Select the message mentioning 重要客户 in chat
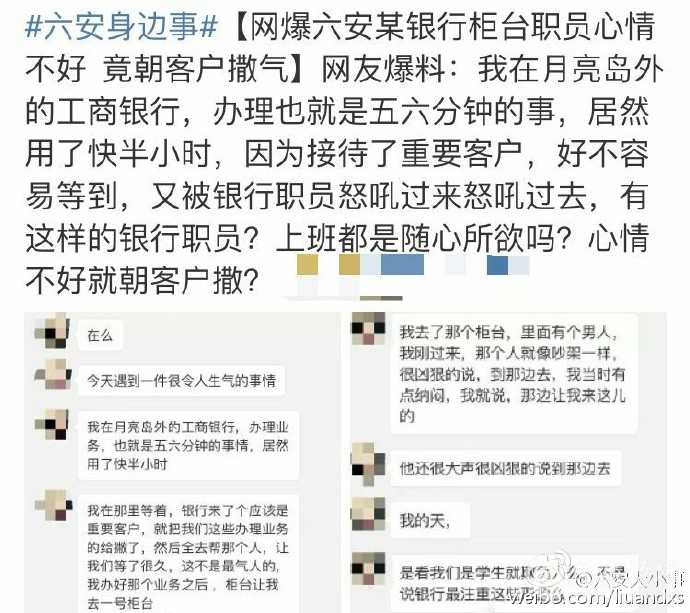This screenshot has height=613, width=690. (188, 554)
